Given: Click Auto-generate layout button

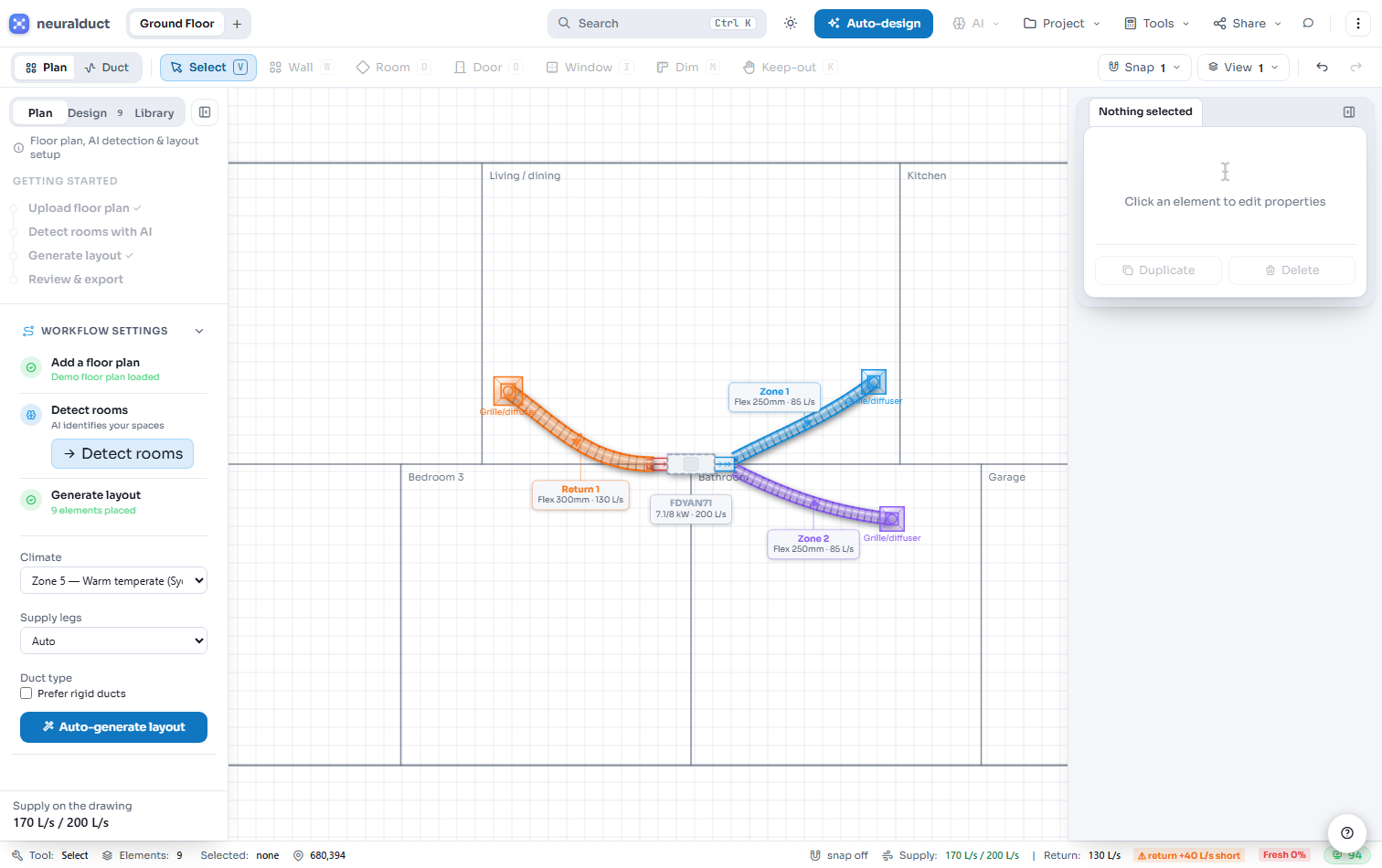Looking at the screenshot, I should pyautogui.click(x=113, y=727).
